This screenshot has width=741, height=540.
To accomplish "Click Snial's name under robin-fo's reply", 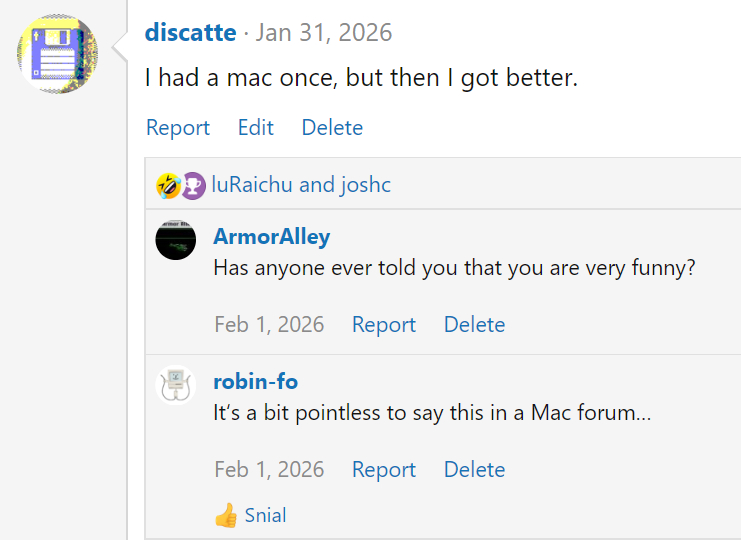I will tap(265, 516).
